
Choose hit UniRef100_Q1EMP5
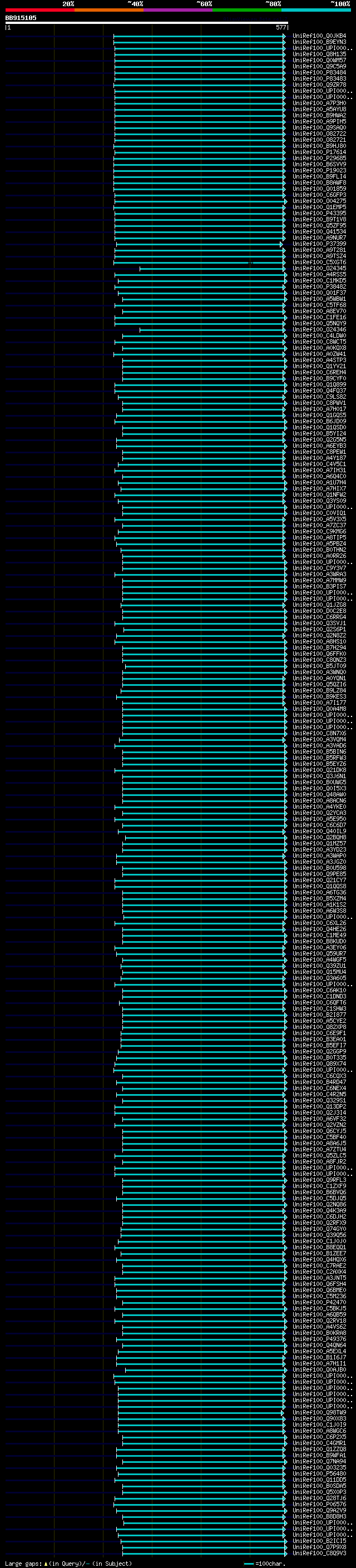(319, 207)
